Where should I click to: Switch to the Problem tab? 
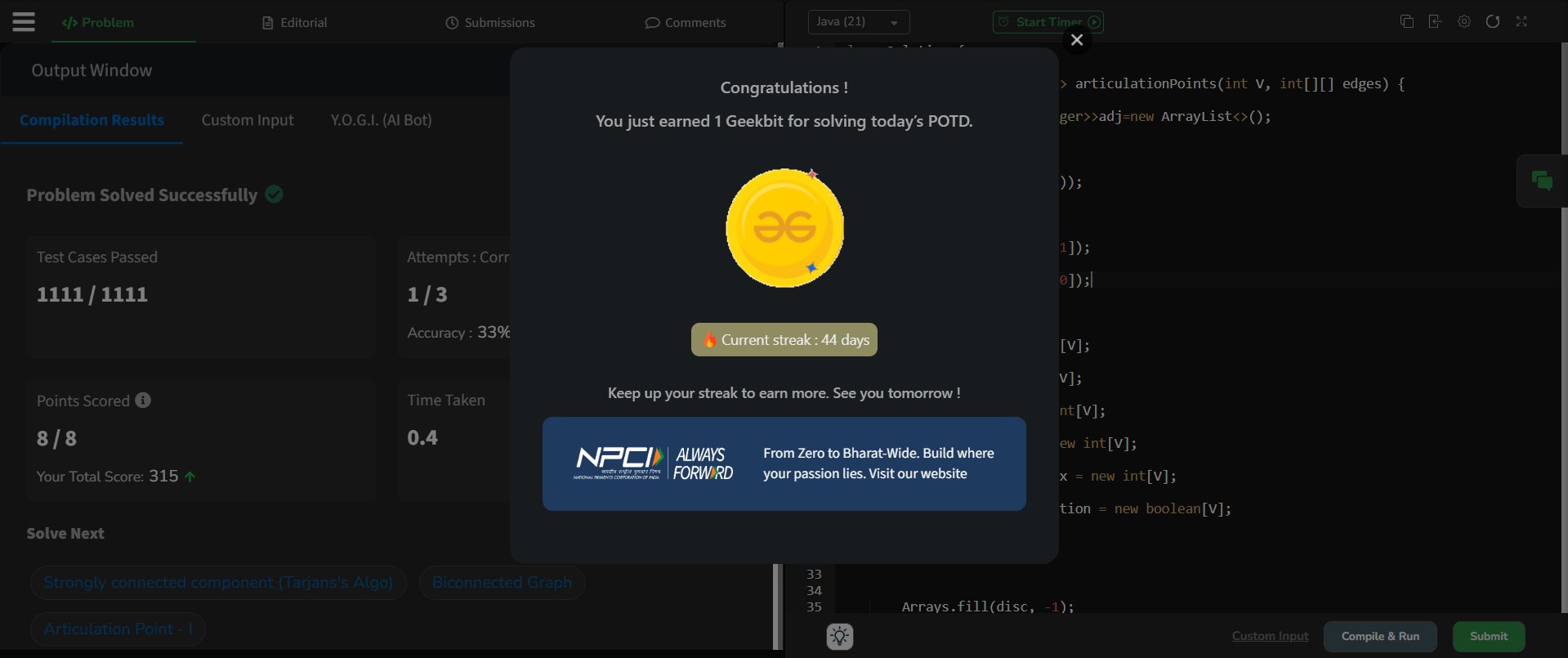pos(98,23)
